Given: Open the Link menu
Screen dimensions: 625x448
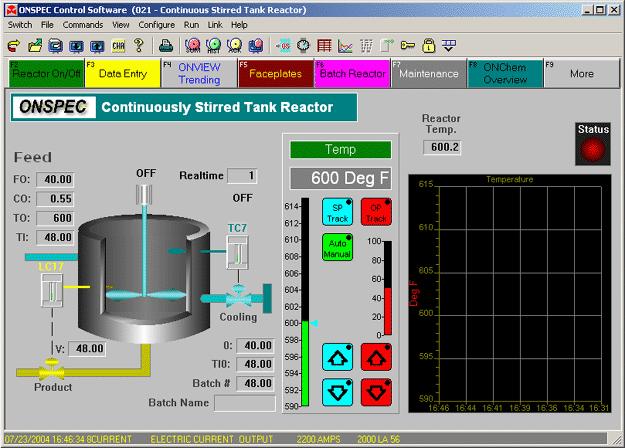Looking at the screenshot, I should click(x=215, y=25).
